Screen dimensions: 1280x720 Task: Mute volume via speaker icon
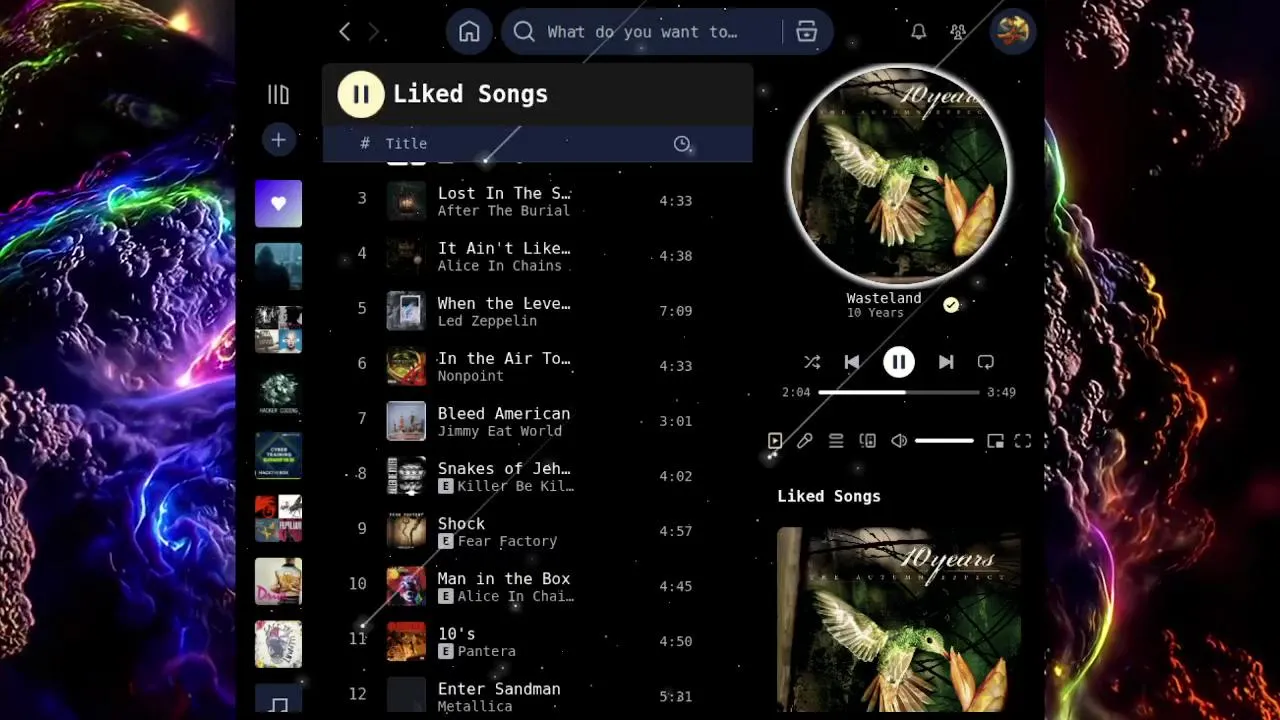(899, 441)
